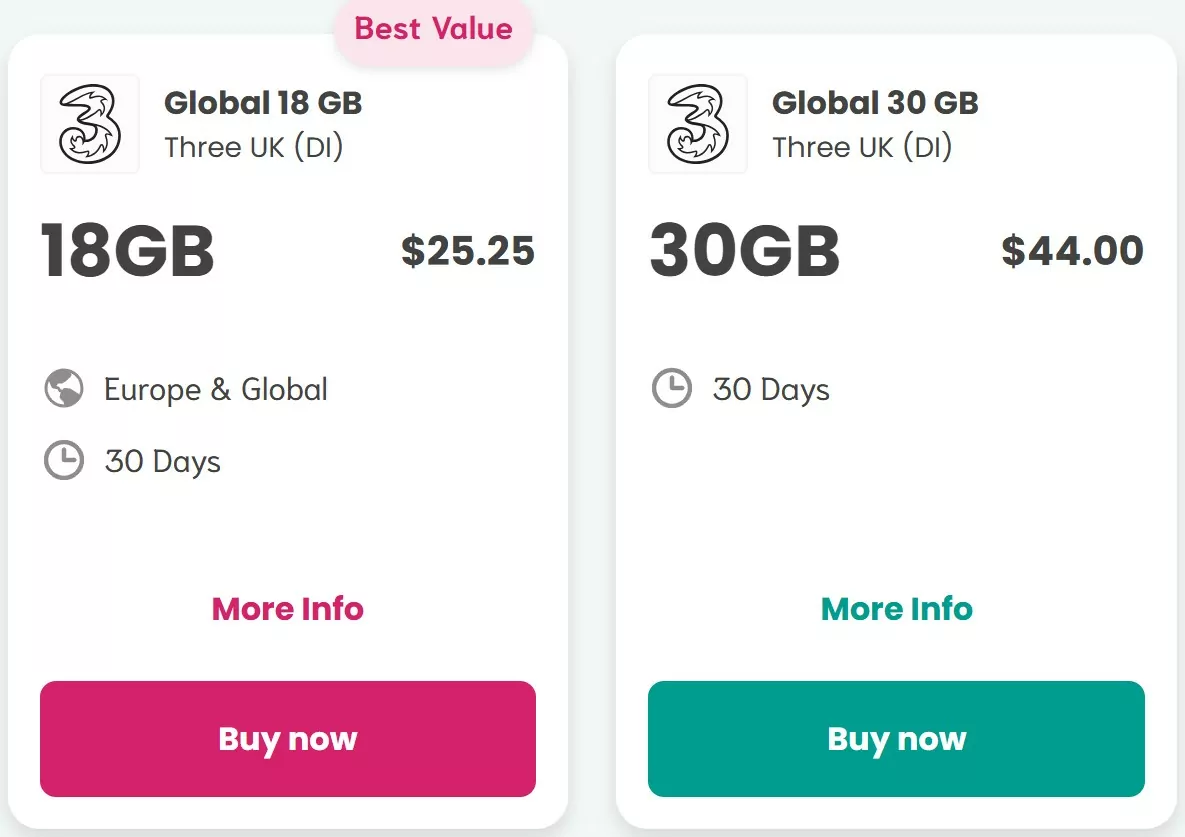
Task: Click the clock icon on the 18 GB plan
Action: [x=63, y=460]
